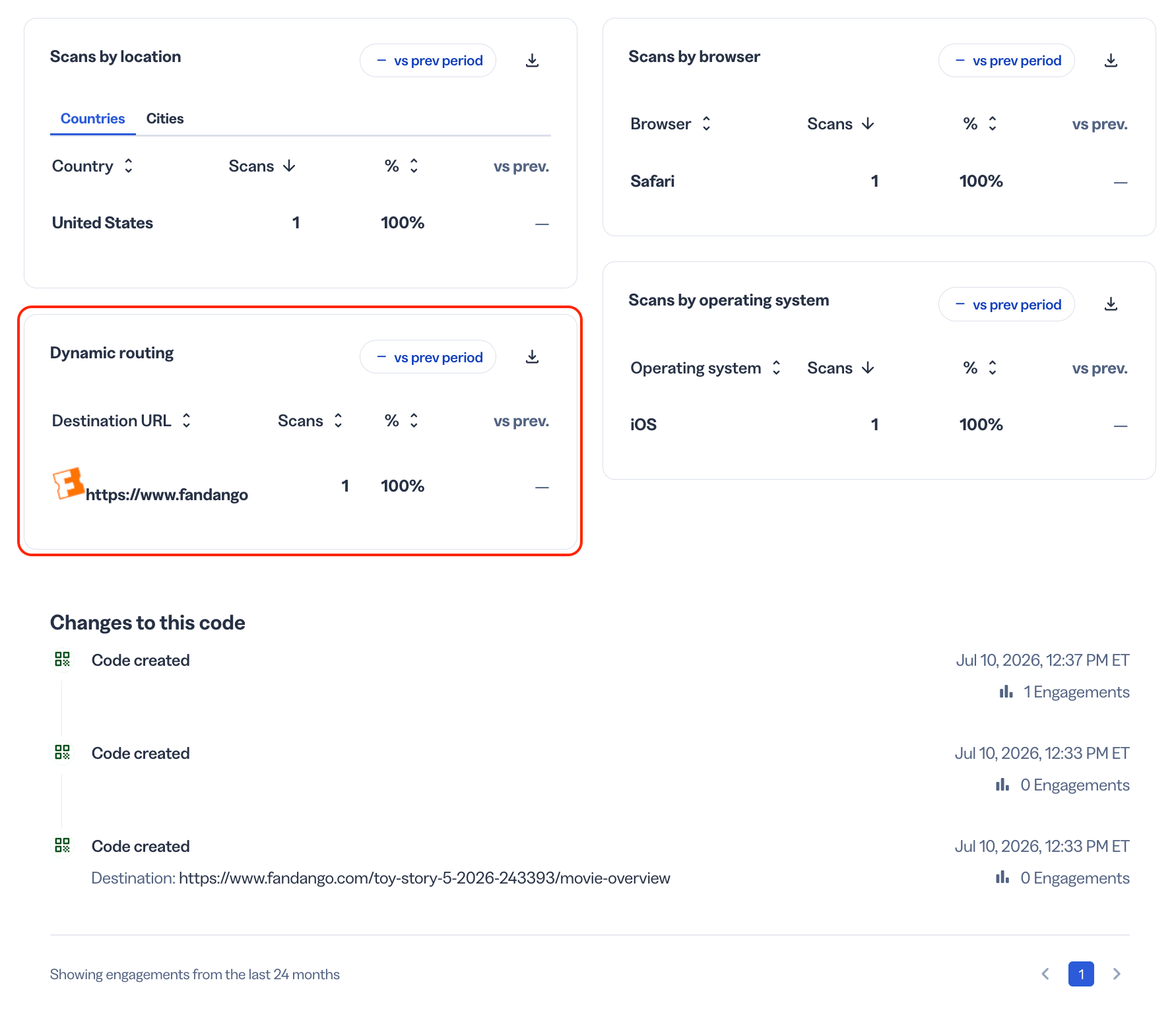This screenshot has width=1176, height=1032.
Task: Sort Dynamic routing by Scans
Action: click(311, 420)
